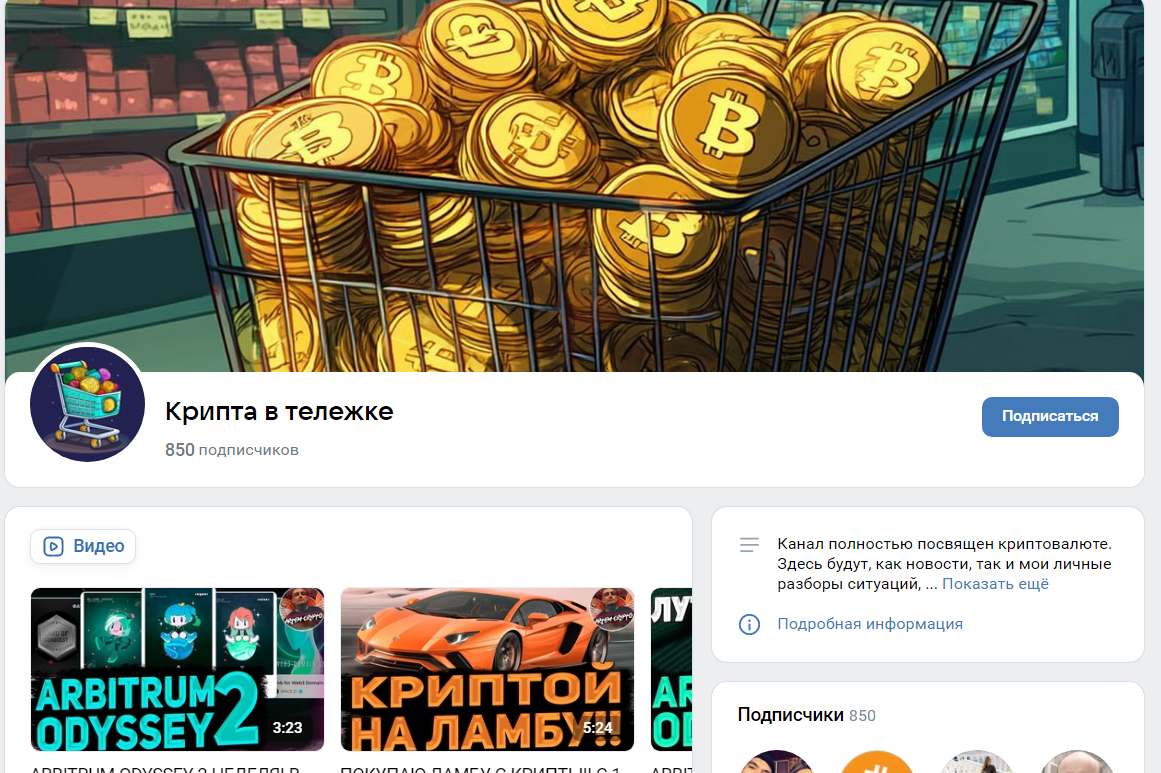
Task: Click the 850 подписчиков count under title
Action: coord(232,449)
